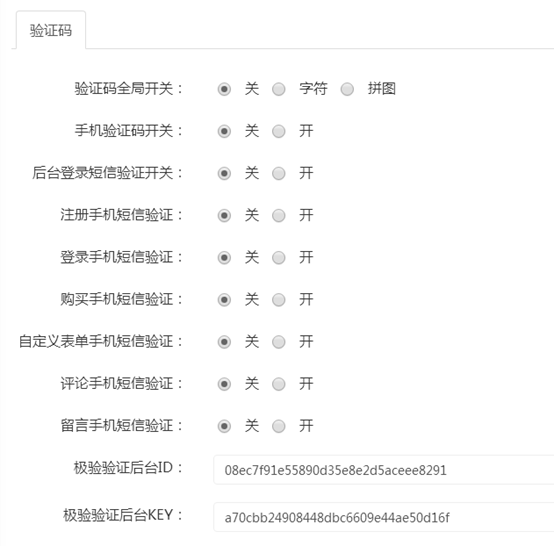Focus the 极验验证后台ID input field
The width and height of the screenshot is (554, 546).
pyautogui.click(x=384, y=470)
